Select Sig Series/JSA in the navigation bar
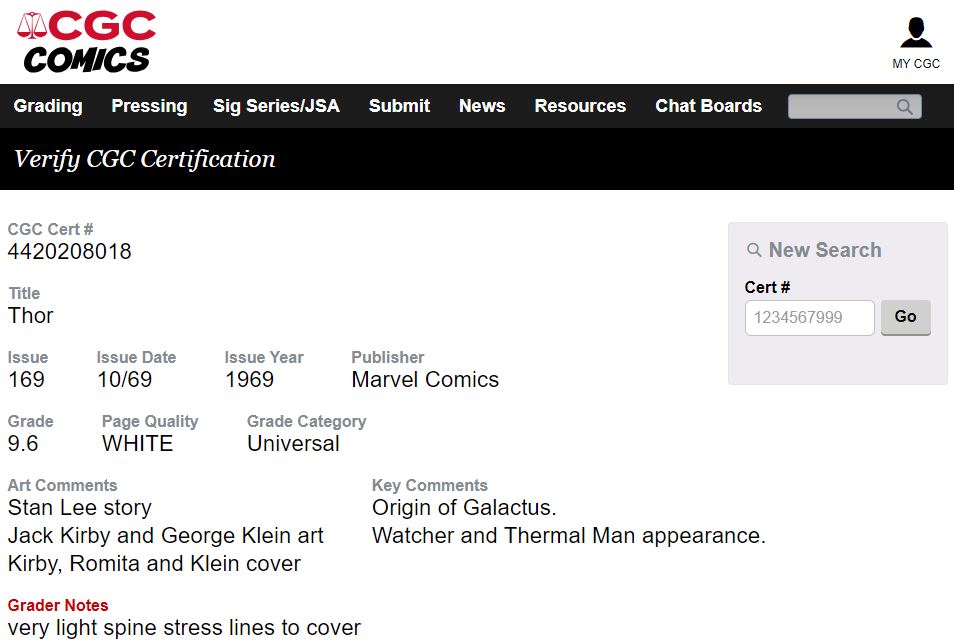This screenshot has height=643, width=954. (x=276, y=106)
